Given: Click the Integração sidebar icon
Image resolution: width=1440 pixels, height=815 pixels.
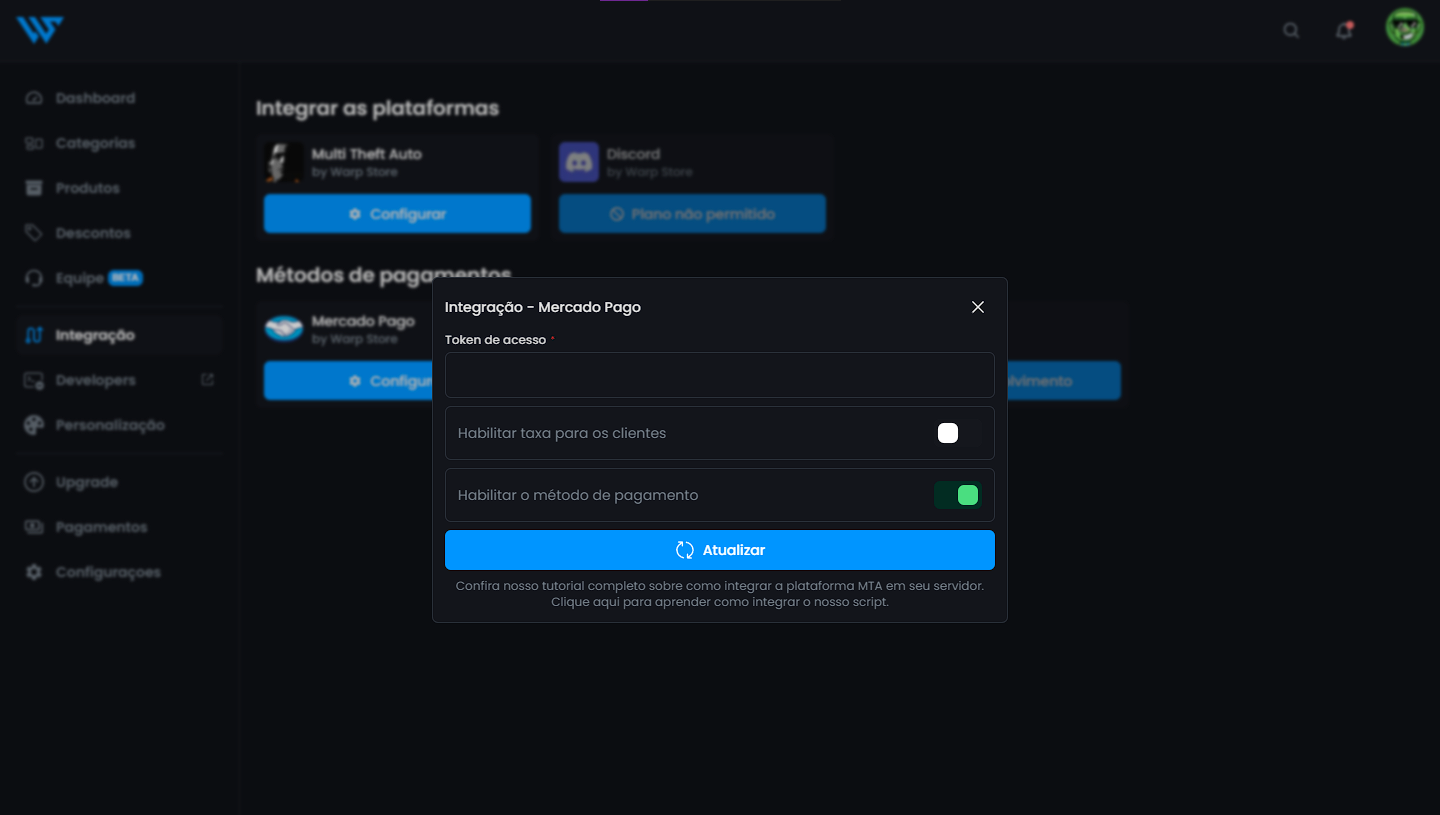Looking at the screenshot, I should (x=34, y=335).
